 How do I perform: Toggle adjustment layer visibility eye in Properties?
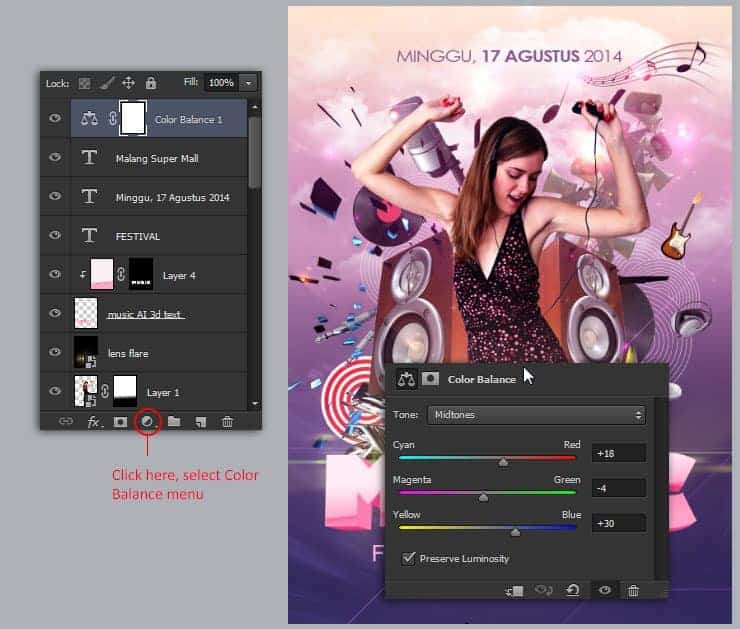click(605, 590)
